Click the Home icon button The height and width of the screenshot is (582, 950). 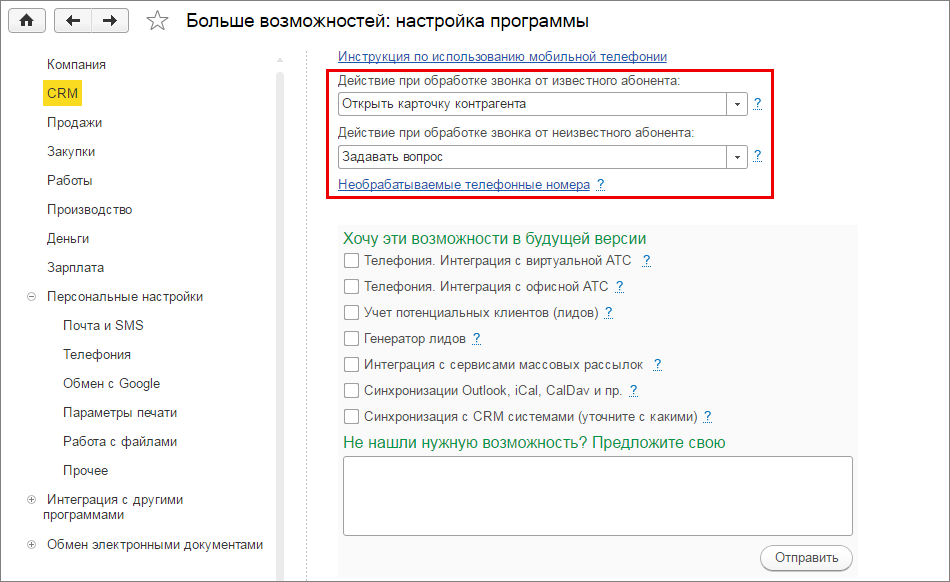(x=26, y=20)
